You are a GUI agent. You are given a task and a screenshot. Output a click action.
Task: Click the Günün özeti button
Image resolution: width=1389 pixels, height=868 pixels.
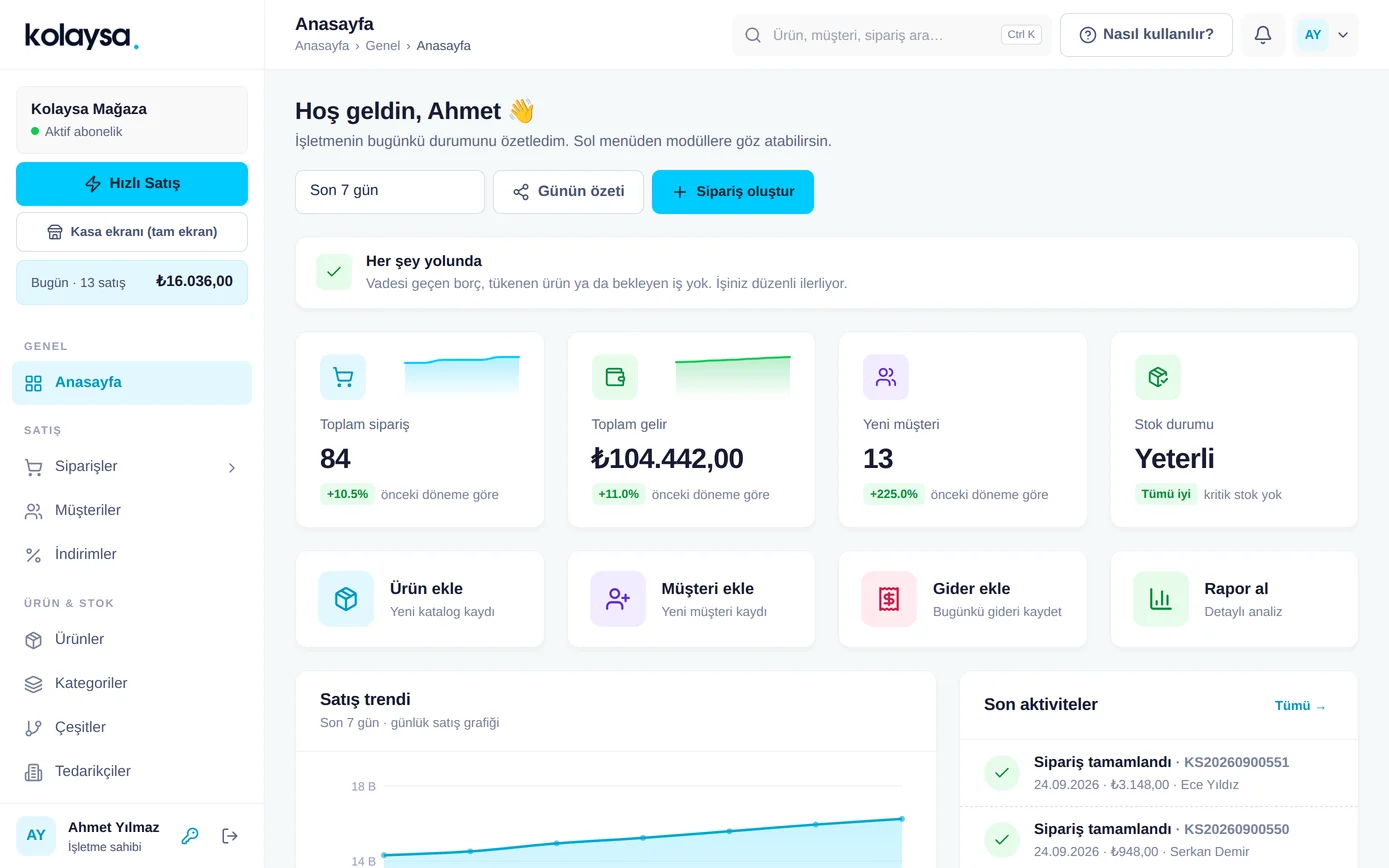pyautogui.click(x=568, y=192)
